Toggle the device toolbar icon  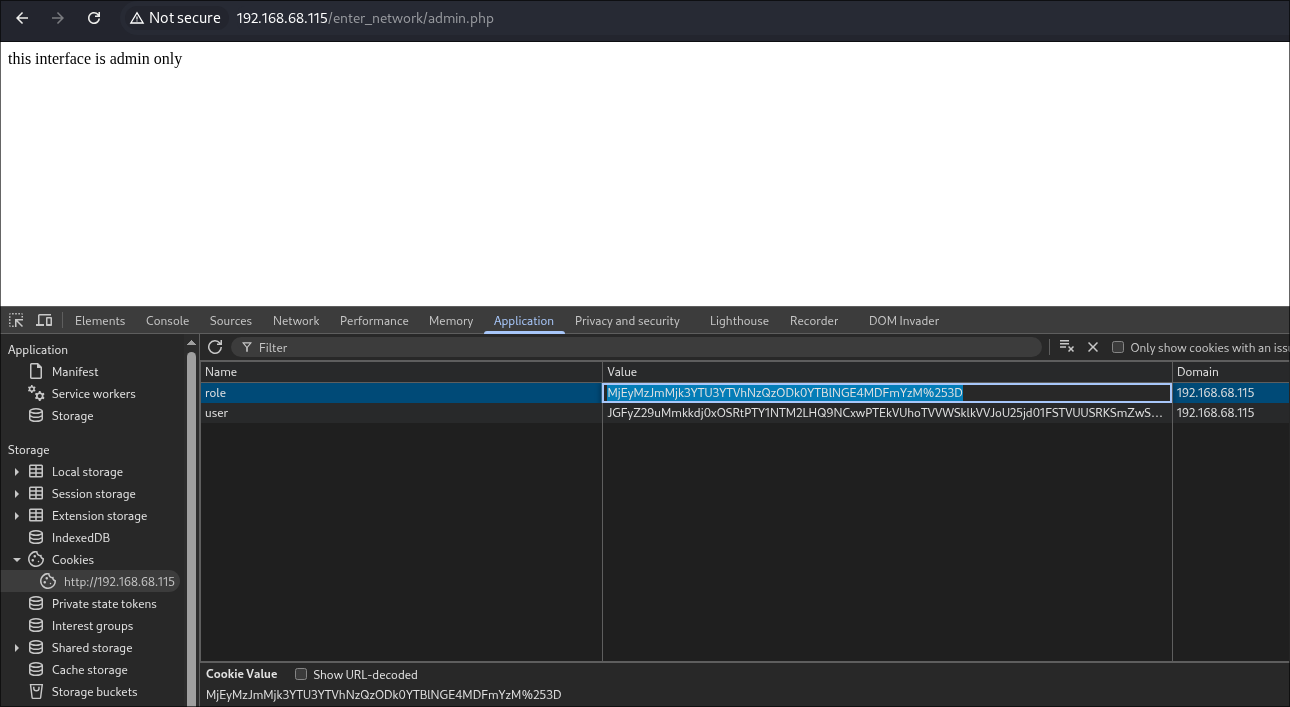[x=44, y=321]
